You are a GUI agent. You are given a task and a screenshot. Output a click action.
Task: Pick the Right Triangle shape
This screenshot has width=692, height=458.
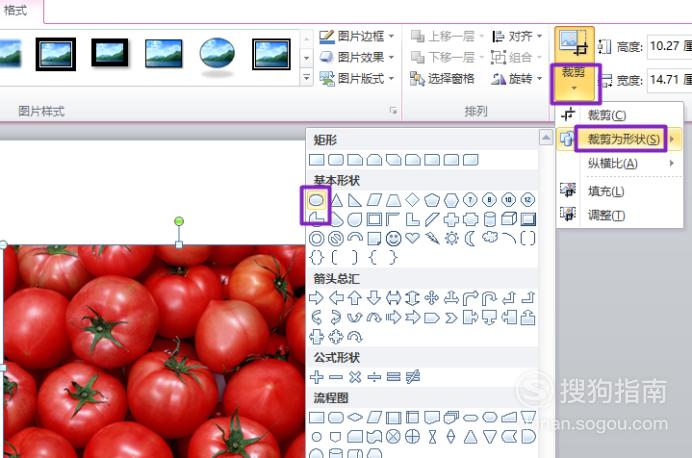pyautogui.click(x=355, y=200)
